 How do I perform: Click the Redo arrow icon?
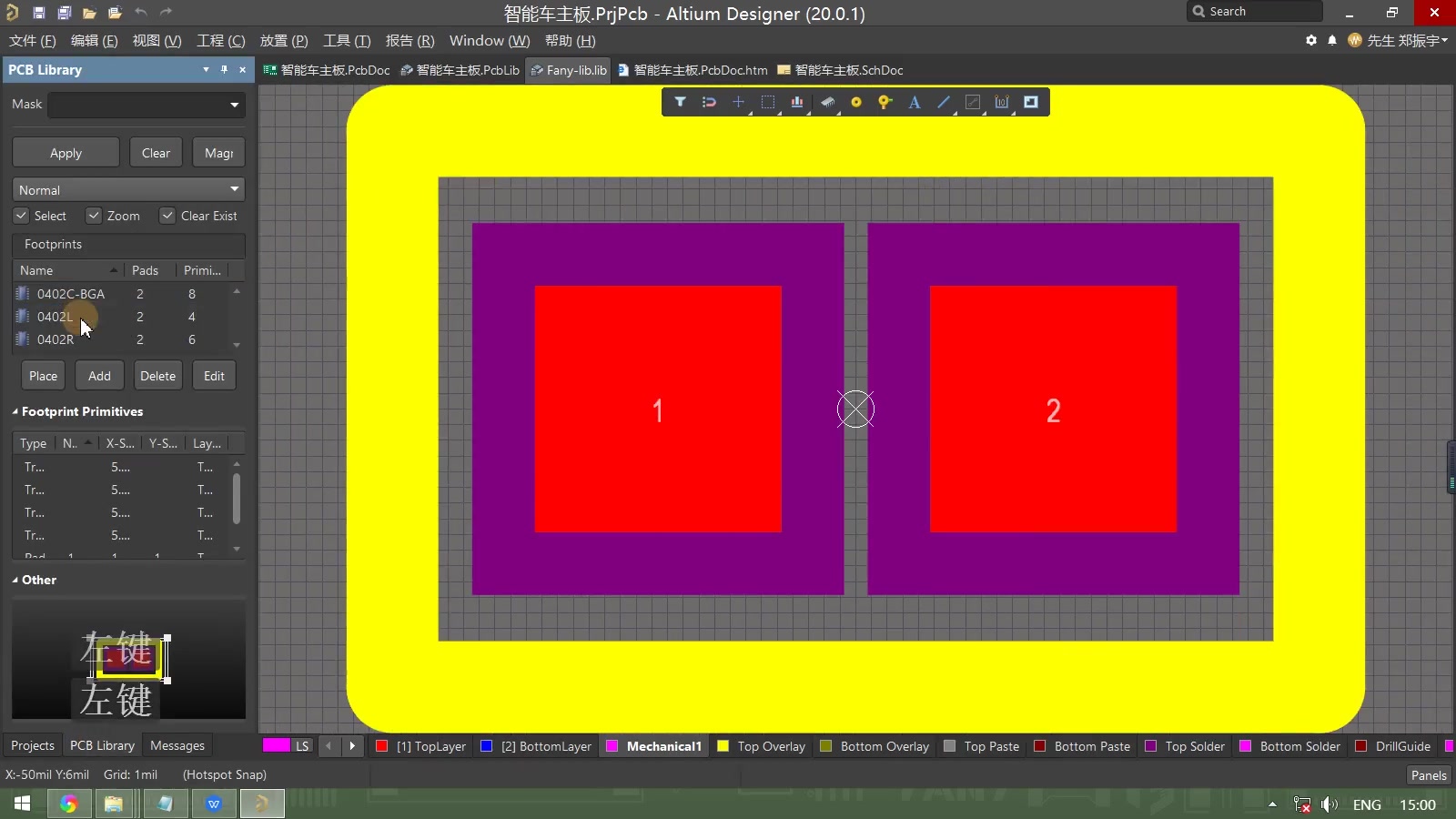click(166, 13)
